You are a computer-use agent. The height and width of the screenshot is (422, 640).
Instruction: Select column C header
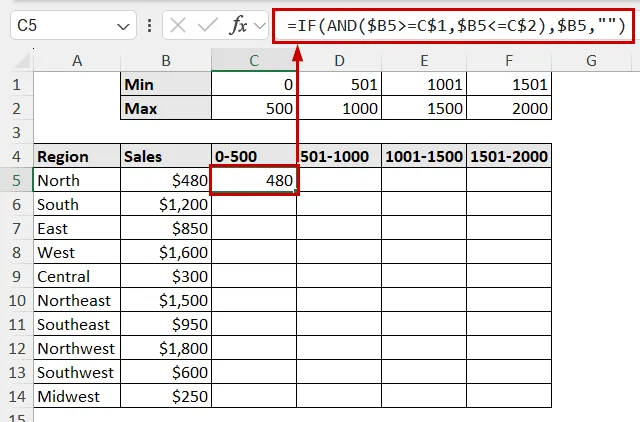[x=254, y=61]
